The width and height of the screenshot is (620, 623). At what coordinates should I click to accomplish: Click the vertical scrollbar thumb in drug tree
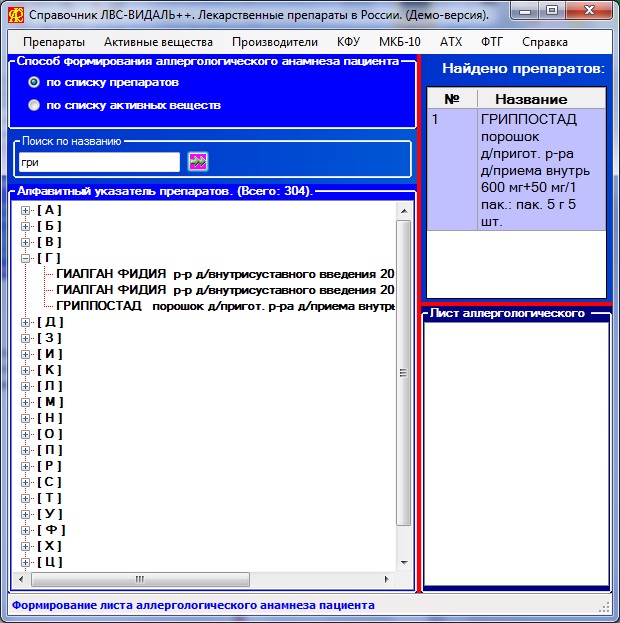pos(404,373)
